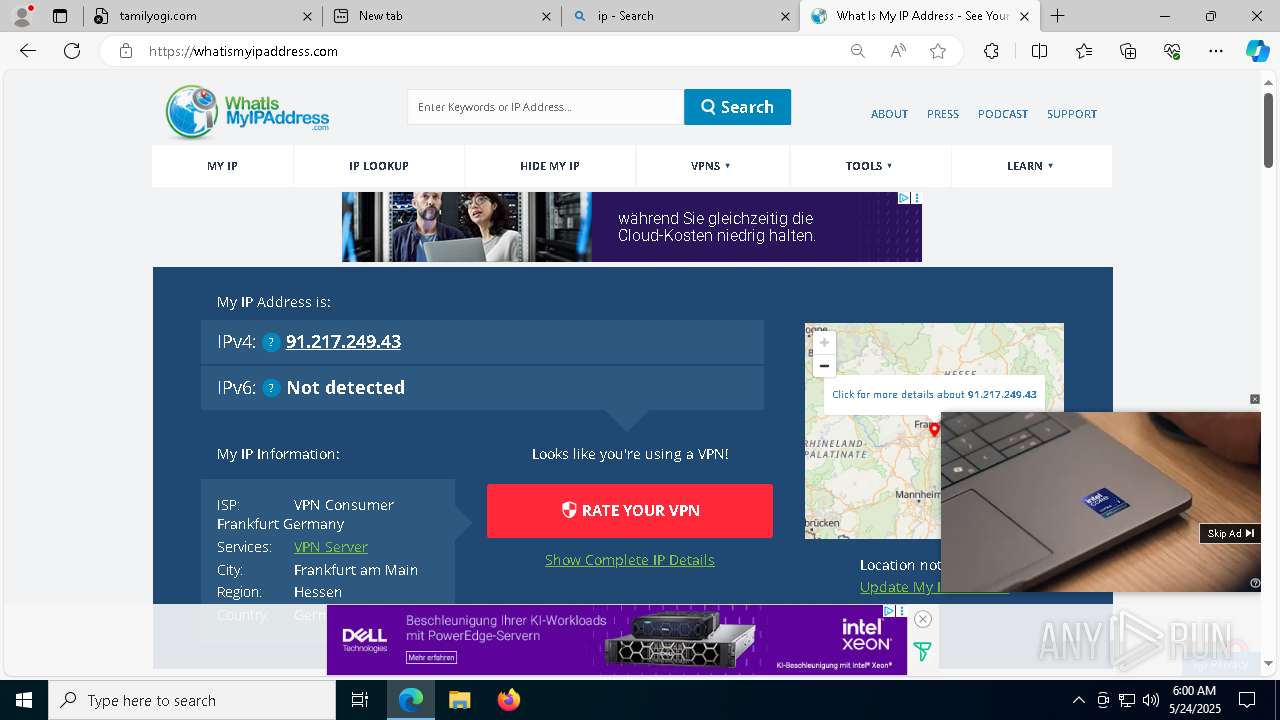This screenshot has height=720, width=1280.
Task: Click the 91.217.249.43 IPv4 address link
Action: coord(343,342)
